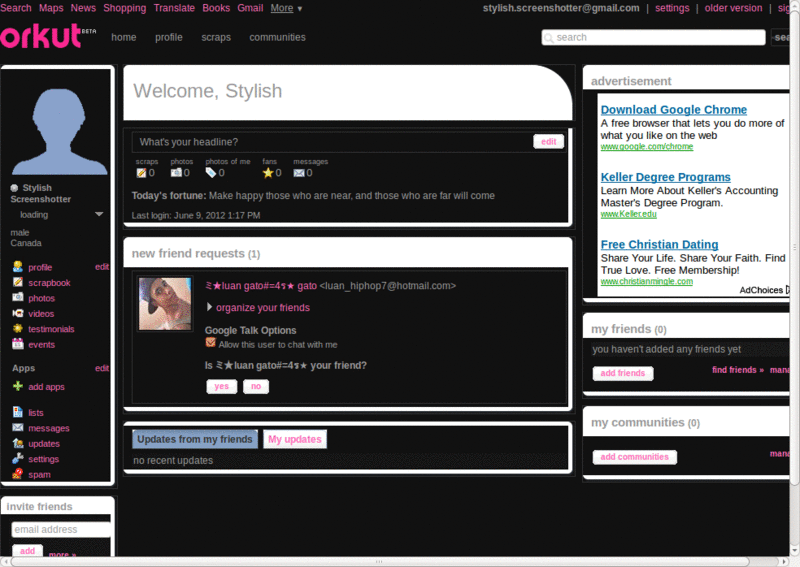
Task: Open Download Google Chrome ad link
Action: (673, 110)
